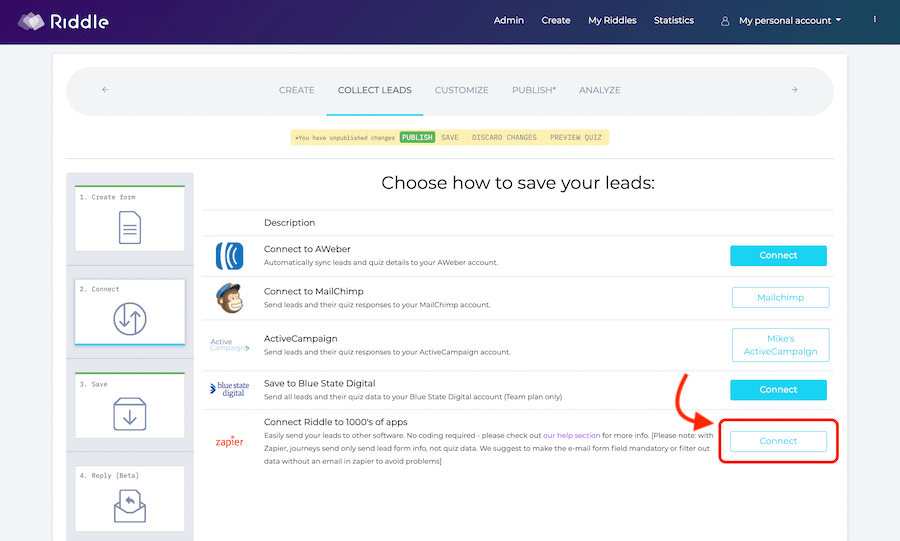The width and height of the screenshot is (900, 541).
Task: Open the Statistics page
Action: click(673, 20)
